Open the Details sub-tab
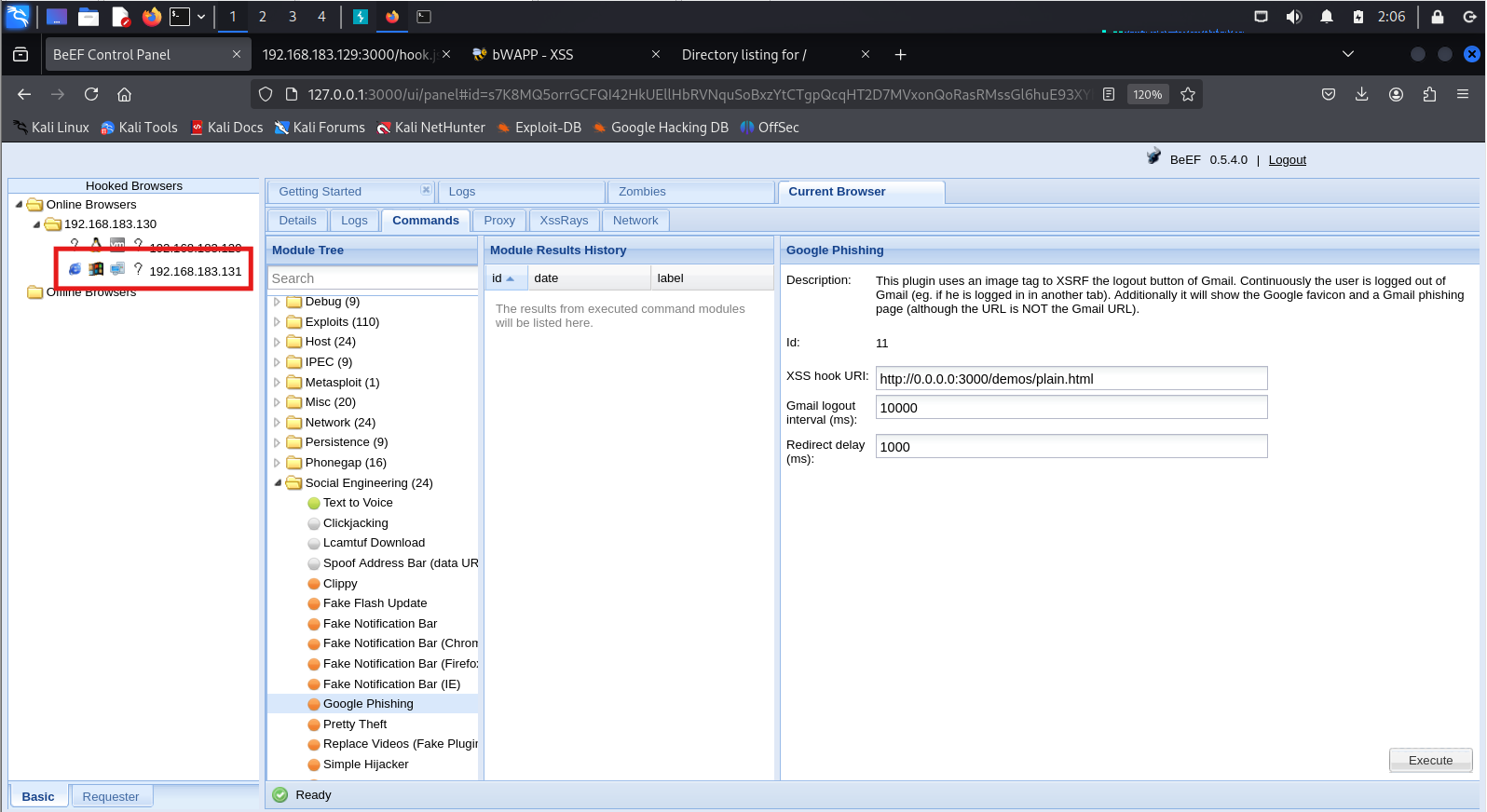 click(x=298, y=221)
